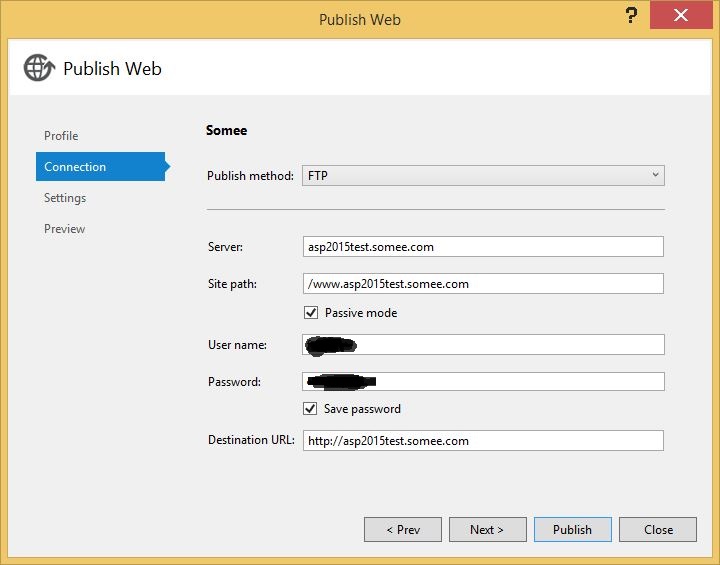
Task: Click the Close button at bottom
Action: click(x=658, y=530)
